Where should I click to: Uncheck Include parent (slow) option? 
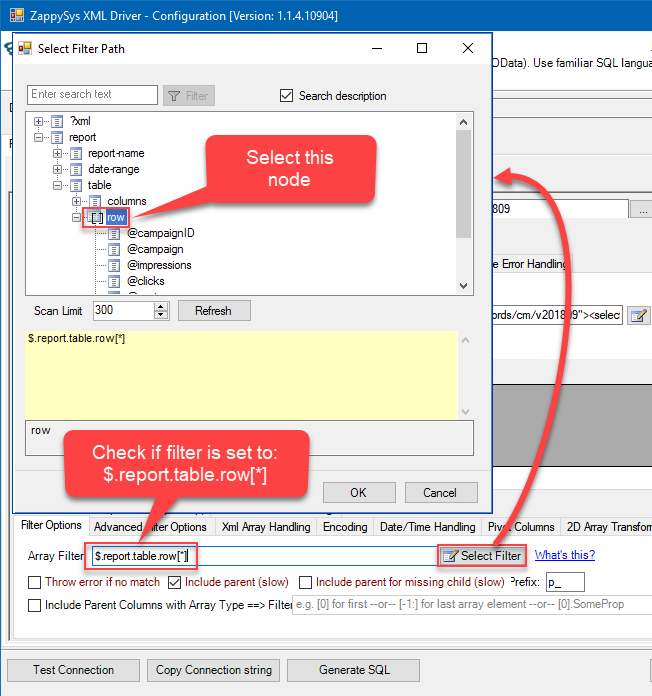click(175, 582)
